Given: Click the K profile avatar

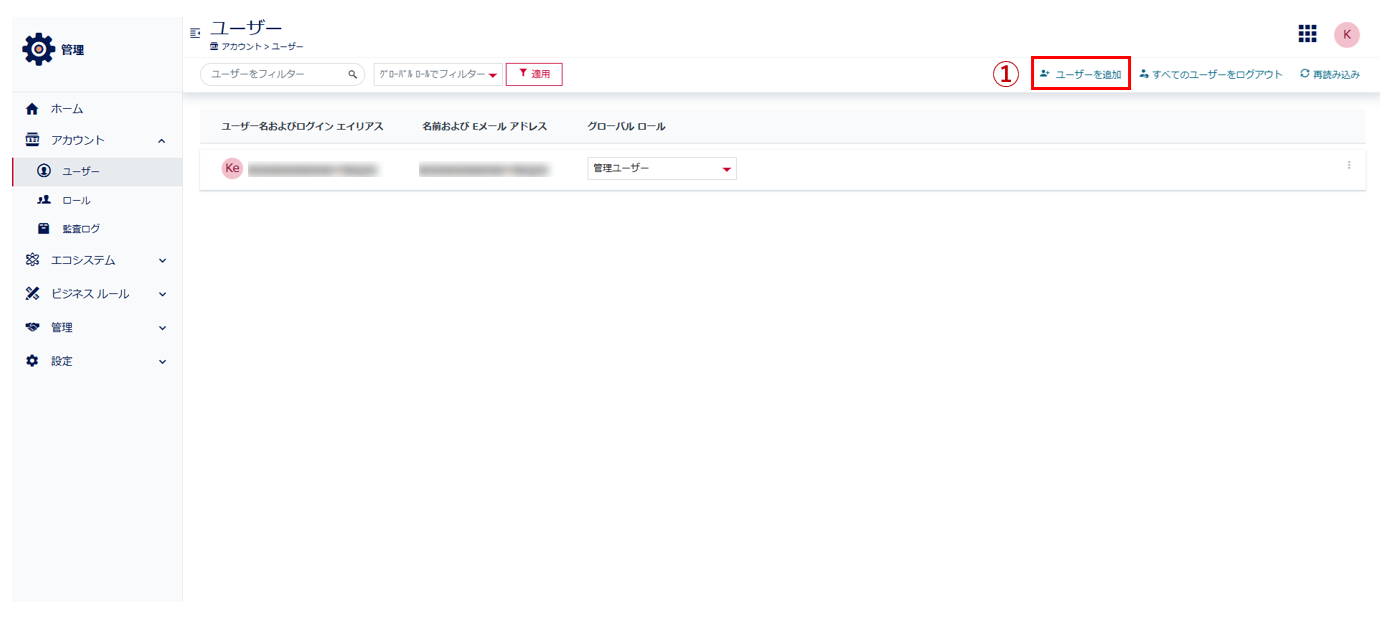Looking at the screenshot, I should point(1346,34).
